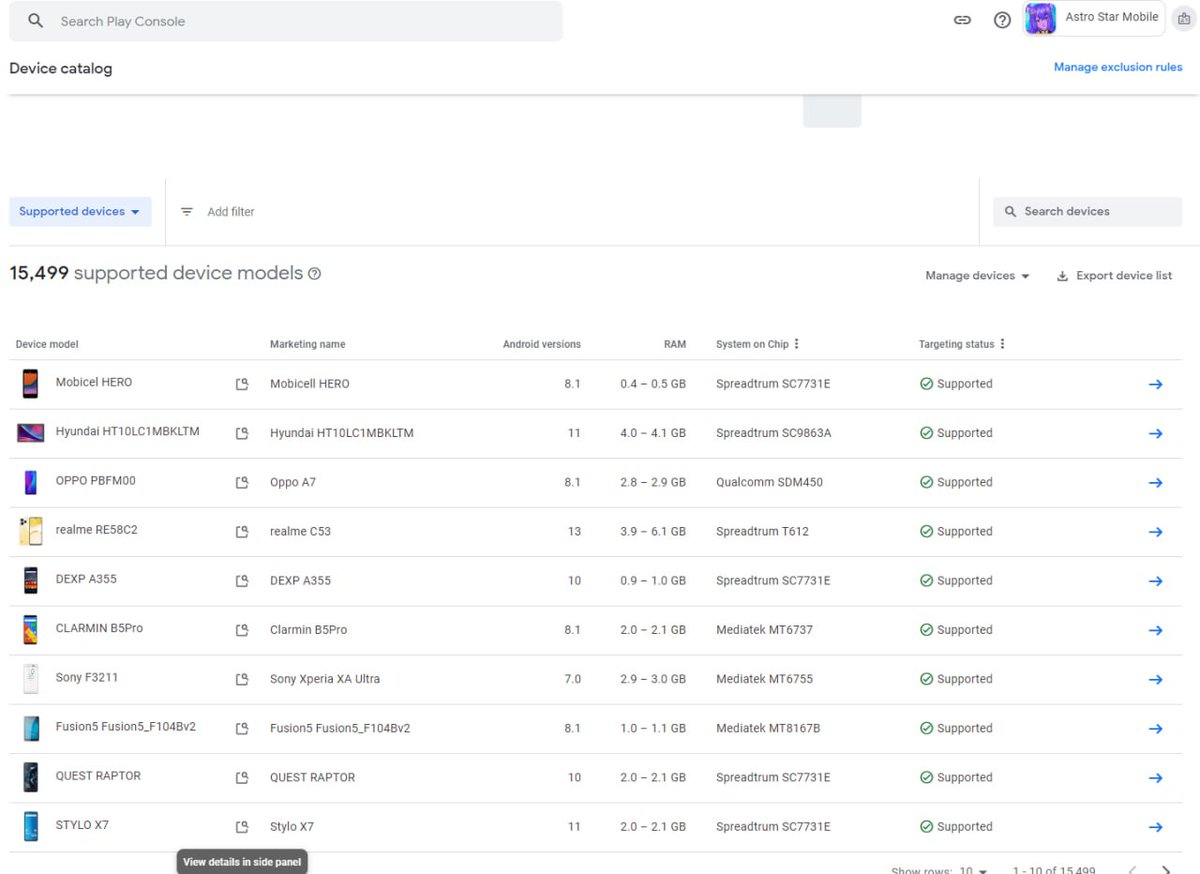Go to Sony Xperia XA Ultra details arrow

[x=1155, y=679]
